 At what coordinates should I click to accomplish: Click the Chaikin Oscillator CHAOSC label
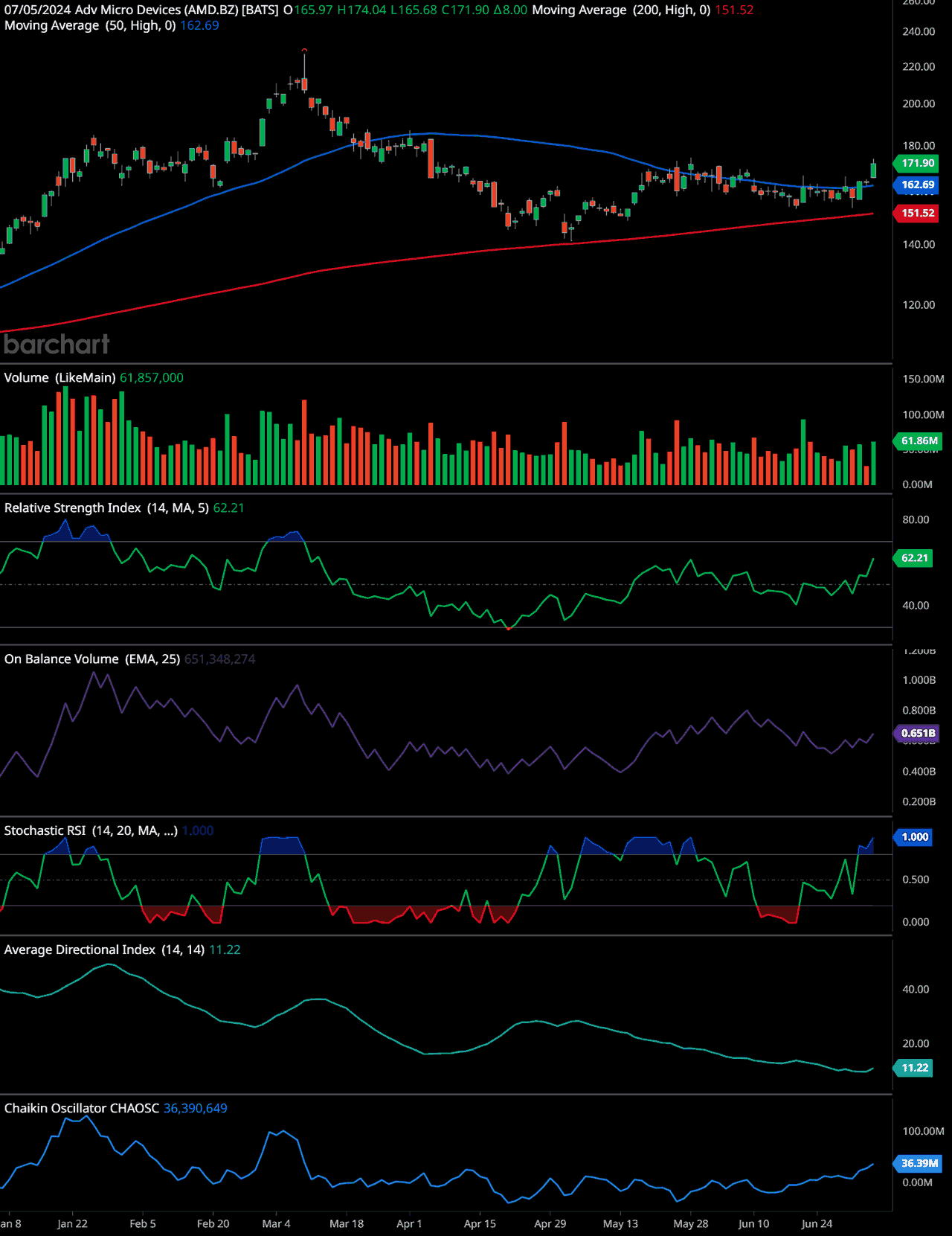click(x=81, y=1109)
